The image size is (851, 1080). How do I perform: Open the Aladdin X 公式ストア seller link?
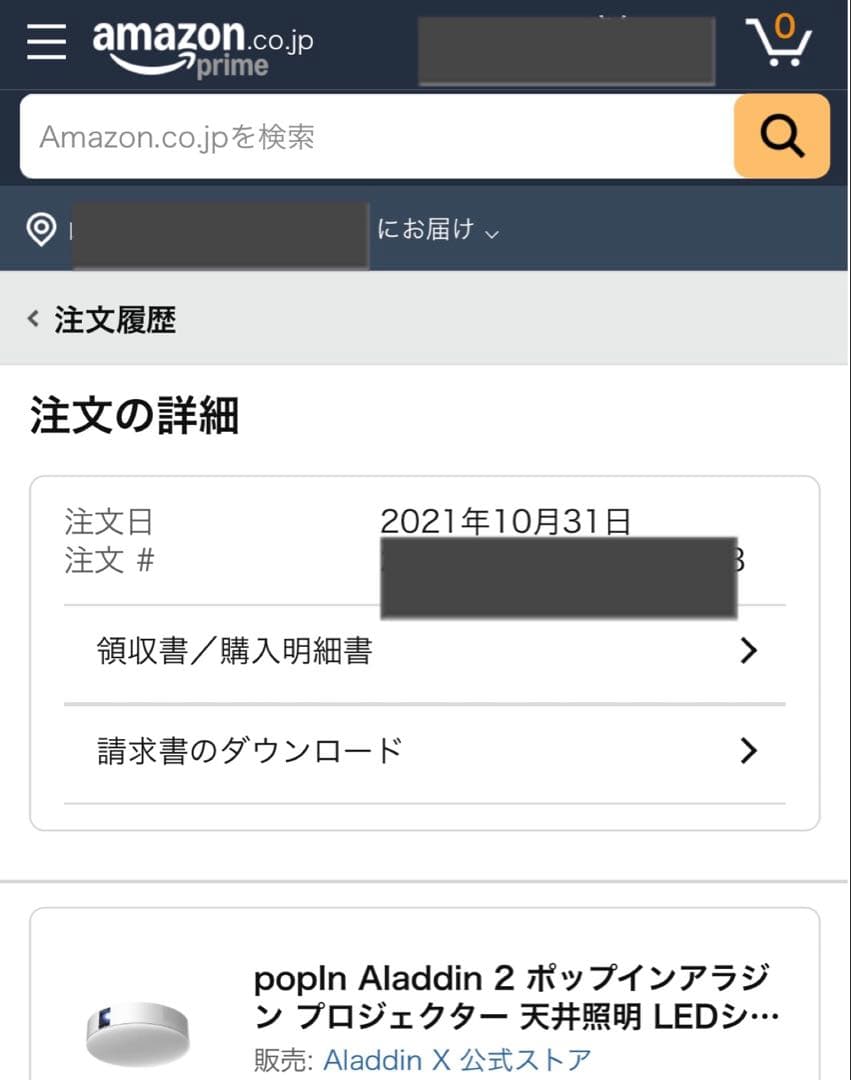pyautogui.click(x=457, y=1059)
